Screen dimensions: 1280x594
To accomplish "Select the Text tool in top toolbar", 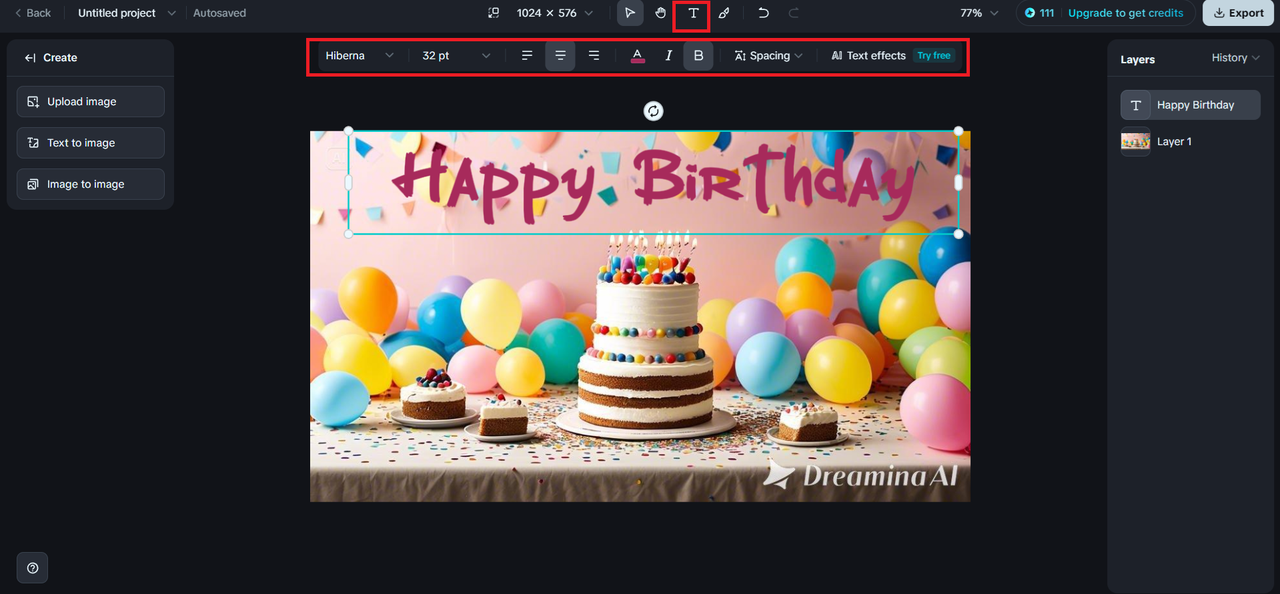I will tap(692, 14).
